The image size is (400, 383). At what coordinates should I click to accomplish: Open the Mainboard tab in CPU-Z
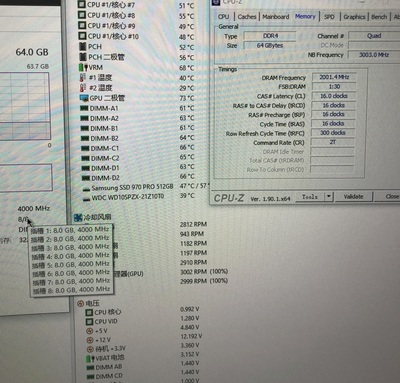[x=276, y=16]
